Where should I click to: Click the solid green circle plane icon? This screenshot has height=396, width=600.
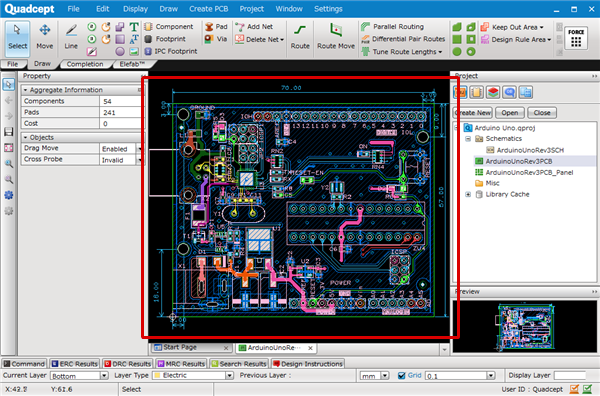click(457, 51)
